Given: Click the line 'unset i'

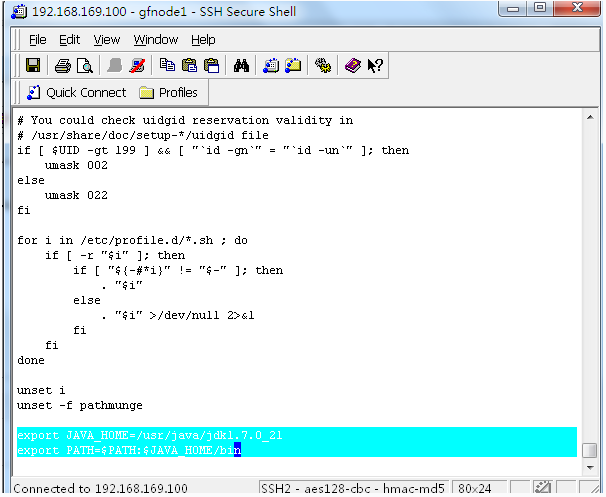Looking at the screenshot, I should click(41, 390).
